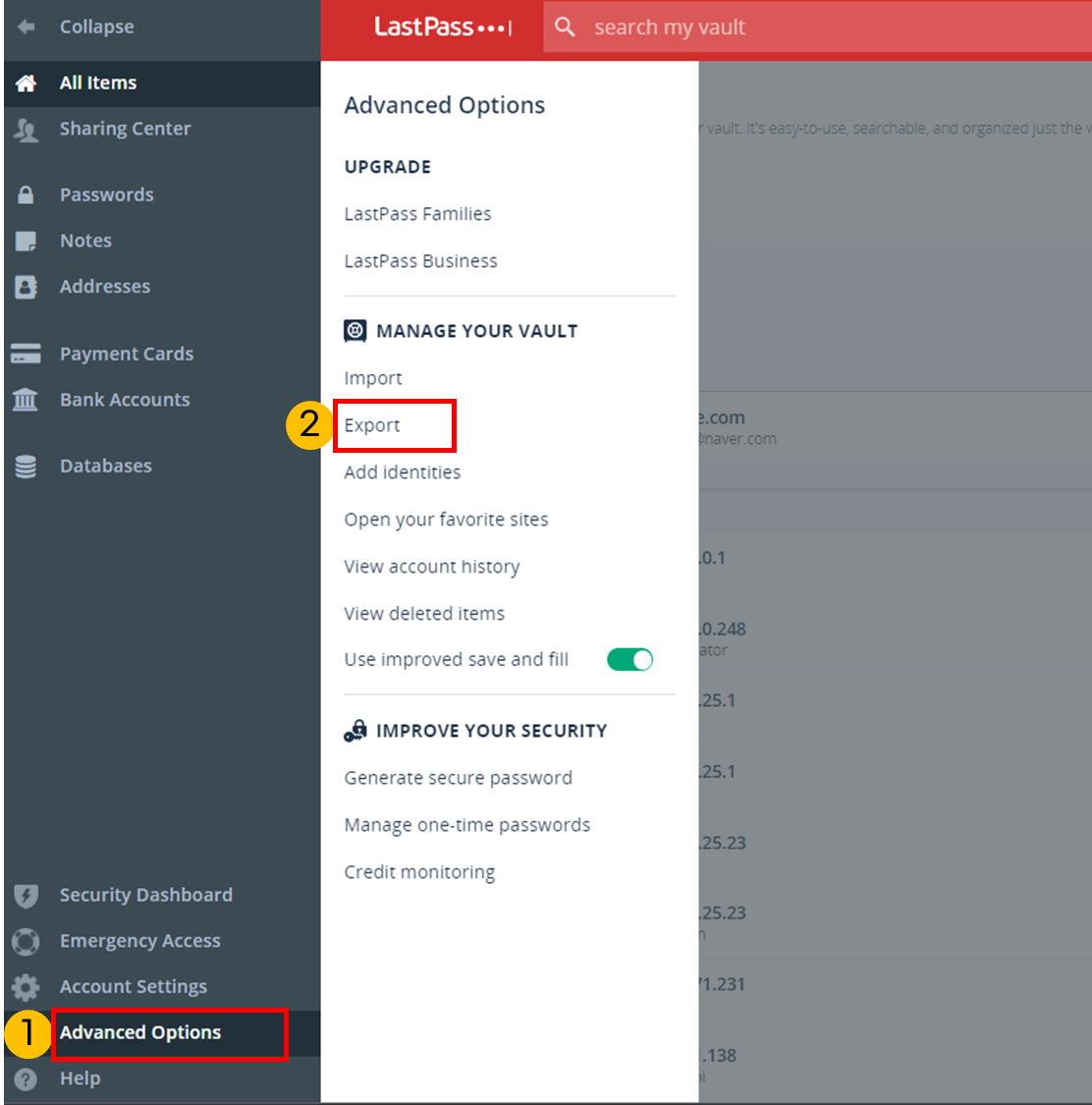Open Manage one-time passwords

click(x=467, y=825)
